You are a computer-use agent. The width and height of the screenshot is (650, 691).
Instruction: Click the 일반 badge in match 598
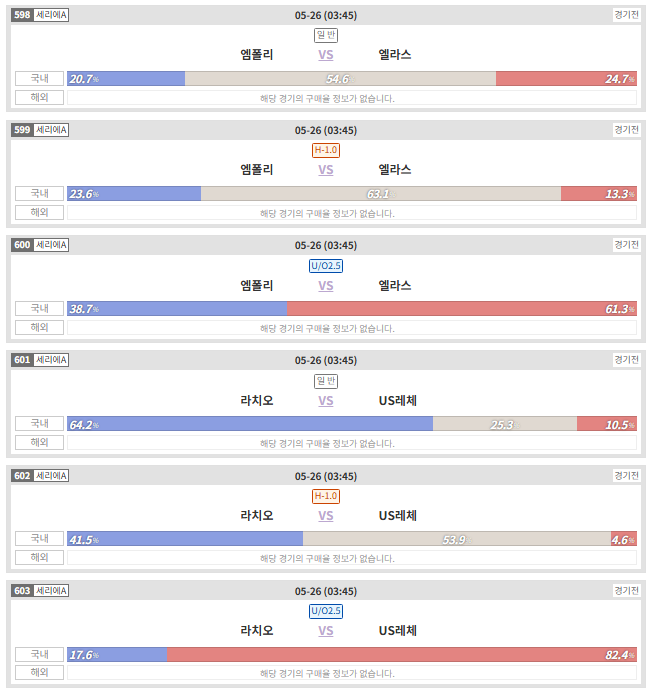tap(326, 35)
